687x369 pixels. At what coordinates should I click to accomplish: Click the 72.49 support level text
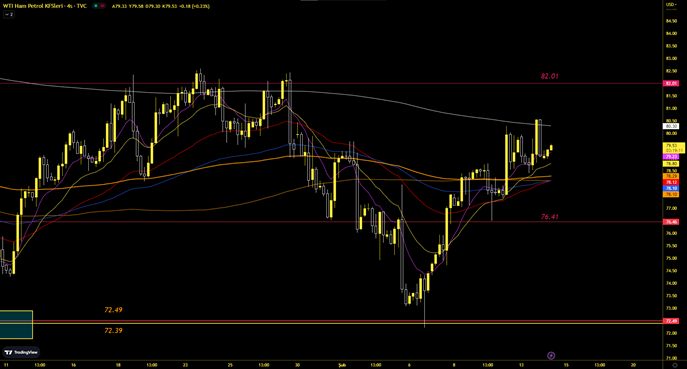point(113,310)
